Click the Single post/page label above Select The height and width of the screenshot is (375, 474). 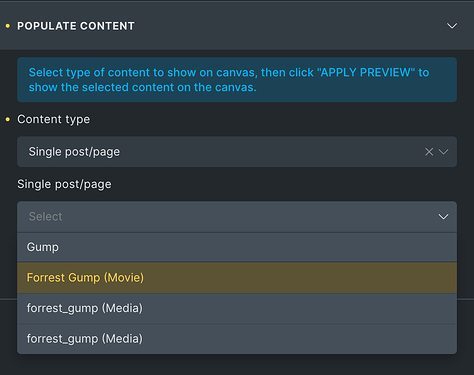tap(64, 184)
